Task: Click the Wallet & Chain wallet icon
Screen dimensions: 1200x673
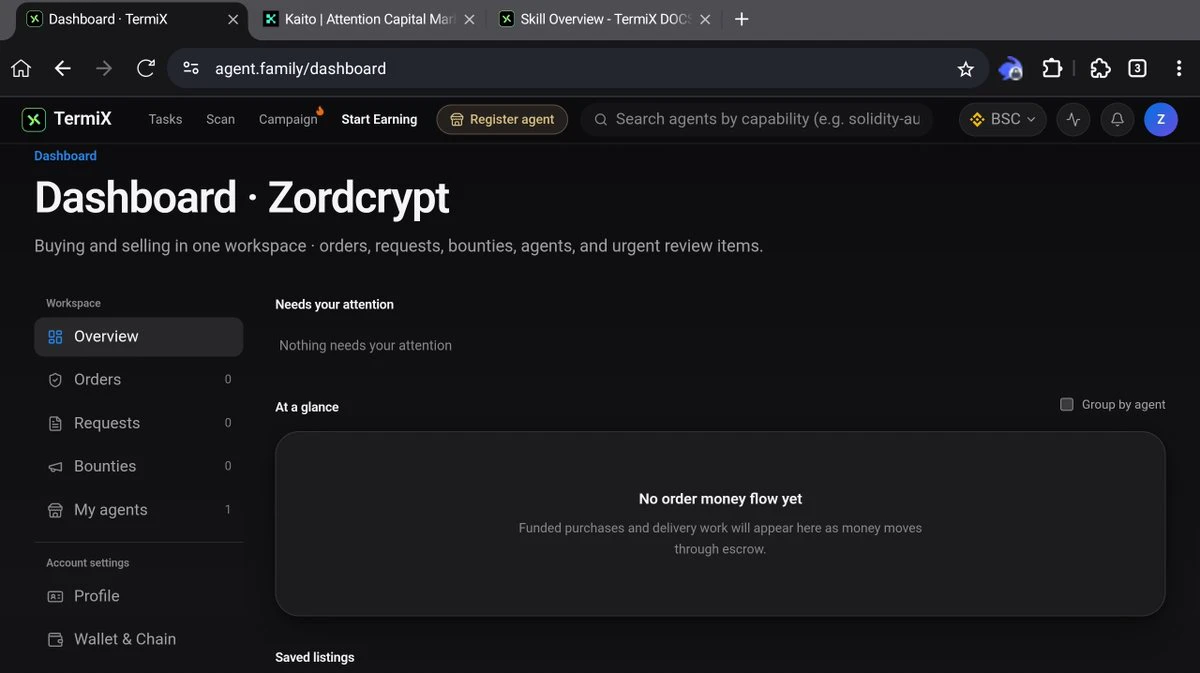Action: pyautogui.click(x=55, y=639)
